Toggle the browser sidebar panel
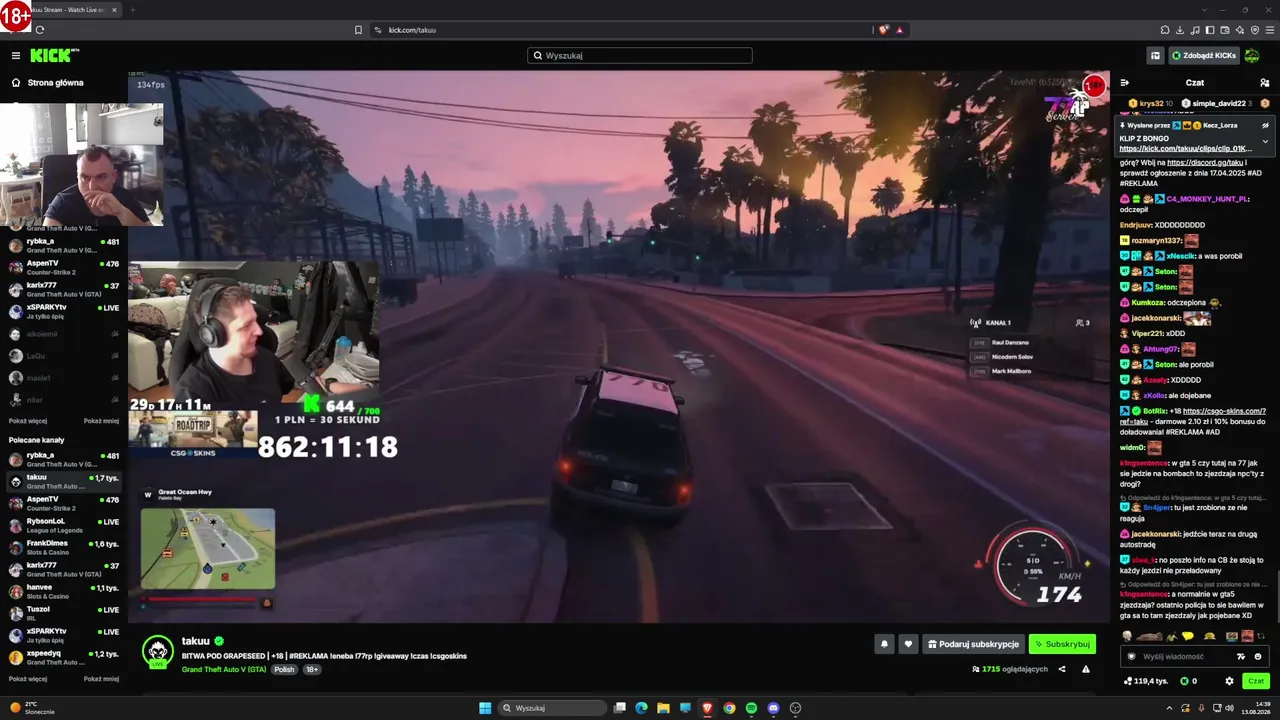Screen dimensions: 1280x720 (x=1210, y=30)
